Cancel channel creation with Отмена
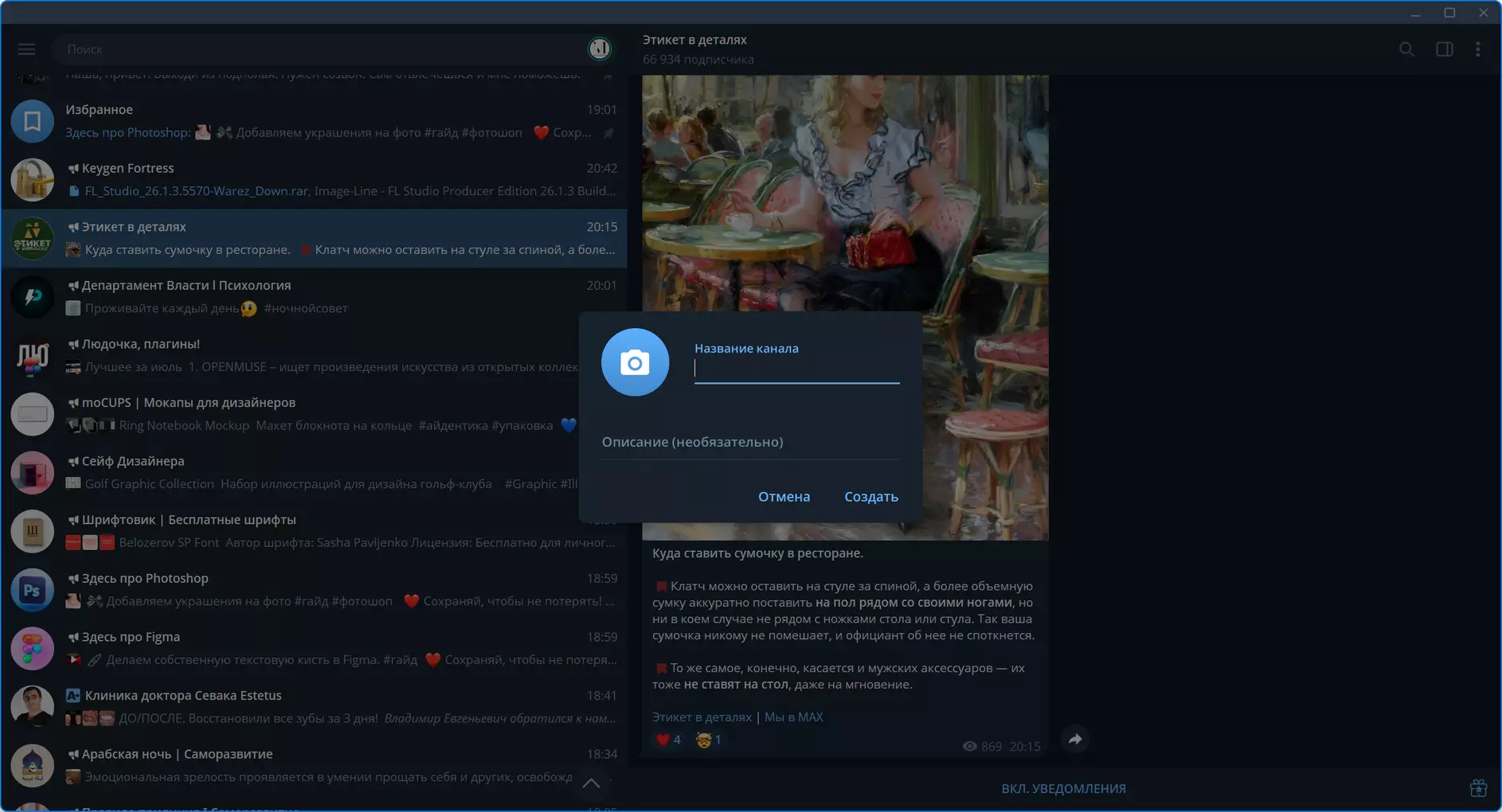The image size is (1502, 812). [x=784, y=496]
